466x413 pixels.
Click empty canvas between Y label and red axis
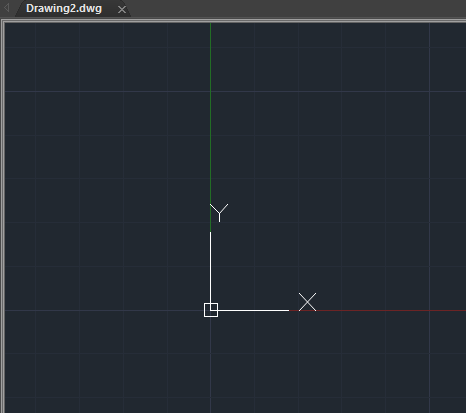(x=260, y=260)
